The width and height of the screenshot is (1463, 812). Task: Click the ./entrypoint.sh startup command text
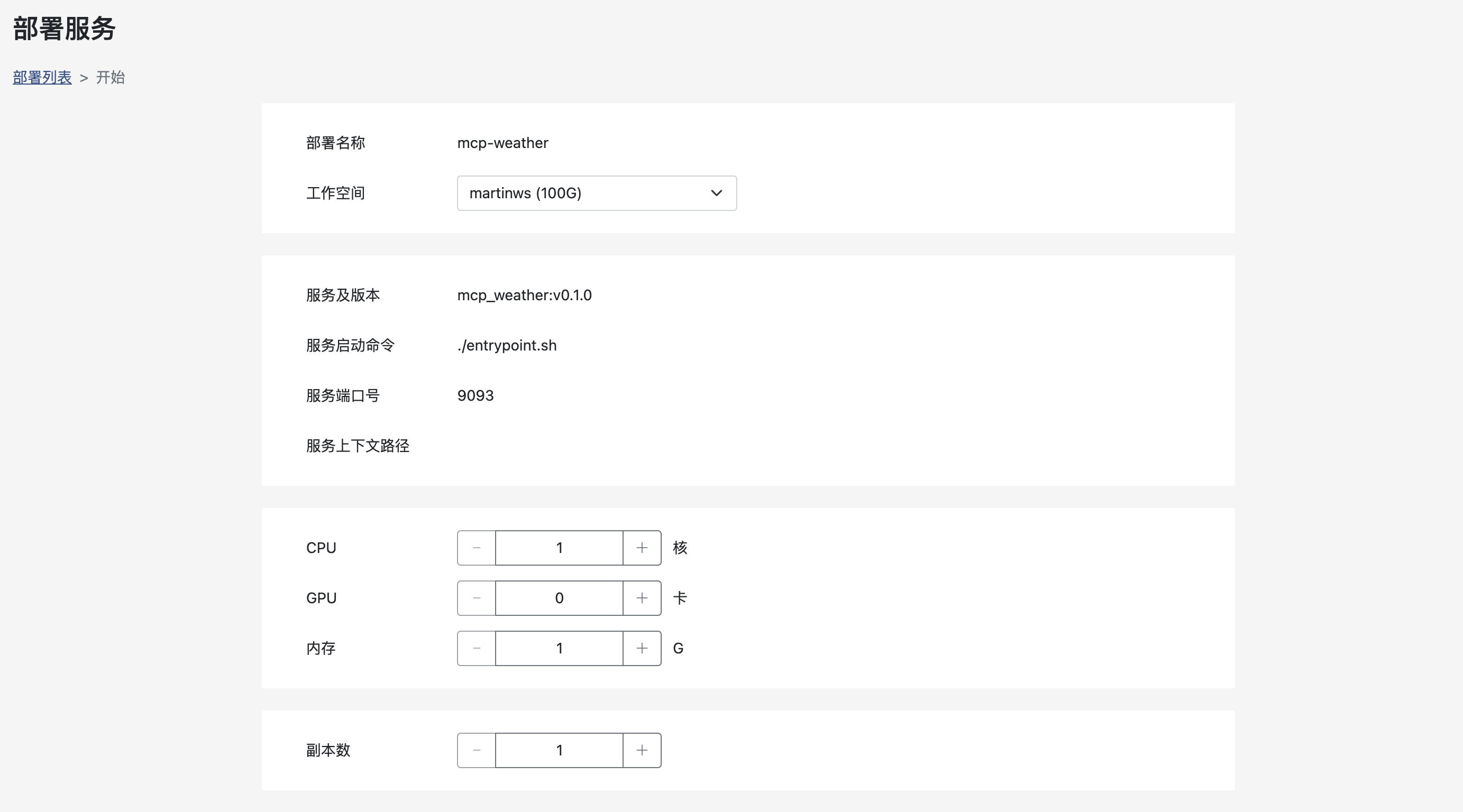(507, 345)
